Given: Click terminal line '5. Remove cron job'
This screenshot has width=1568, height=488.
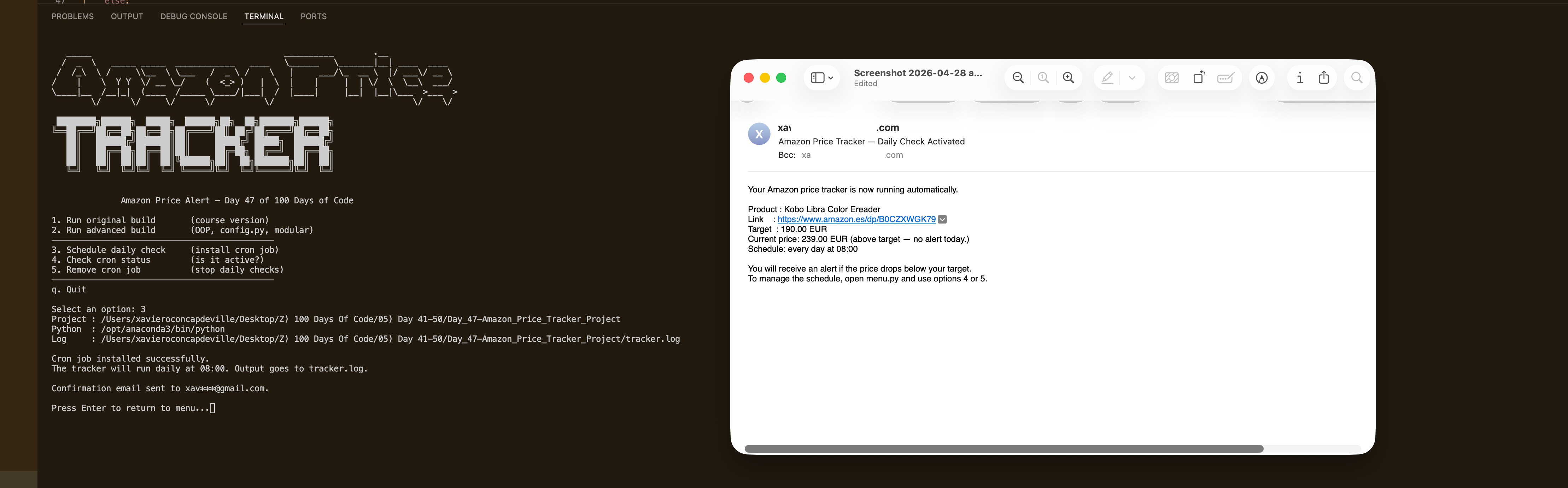Looking at the screenshot, I should coord(168,270).
